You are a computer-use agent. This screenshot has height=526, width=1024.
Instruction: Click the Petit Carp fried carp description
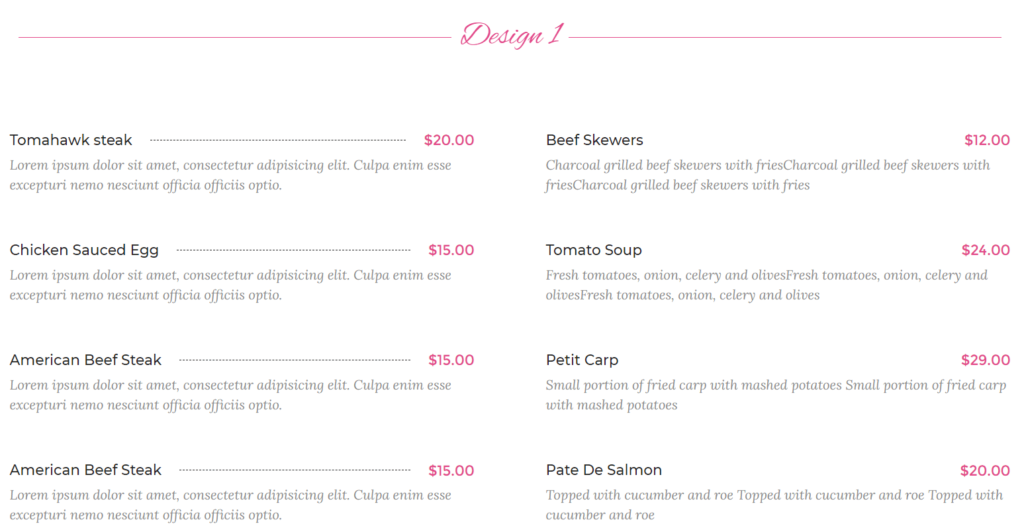(x=776, y=395)
